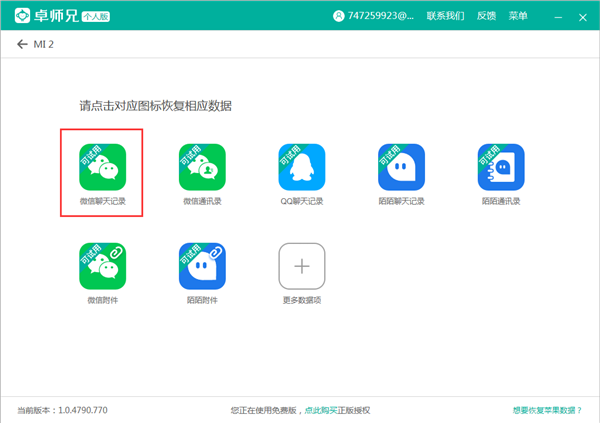
Task: Click version text 1.0.4790.770
Action: pos(83,410)
